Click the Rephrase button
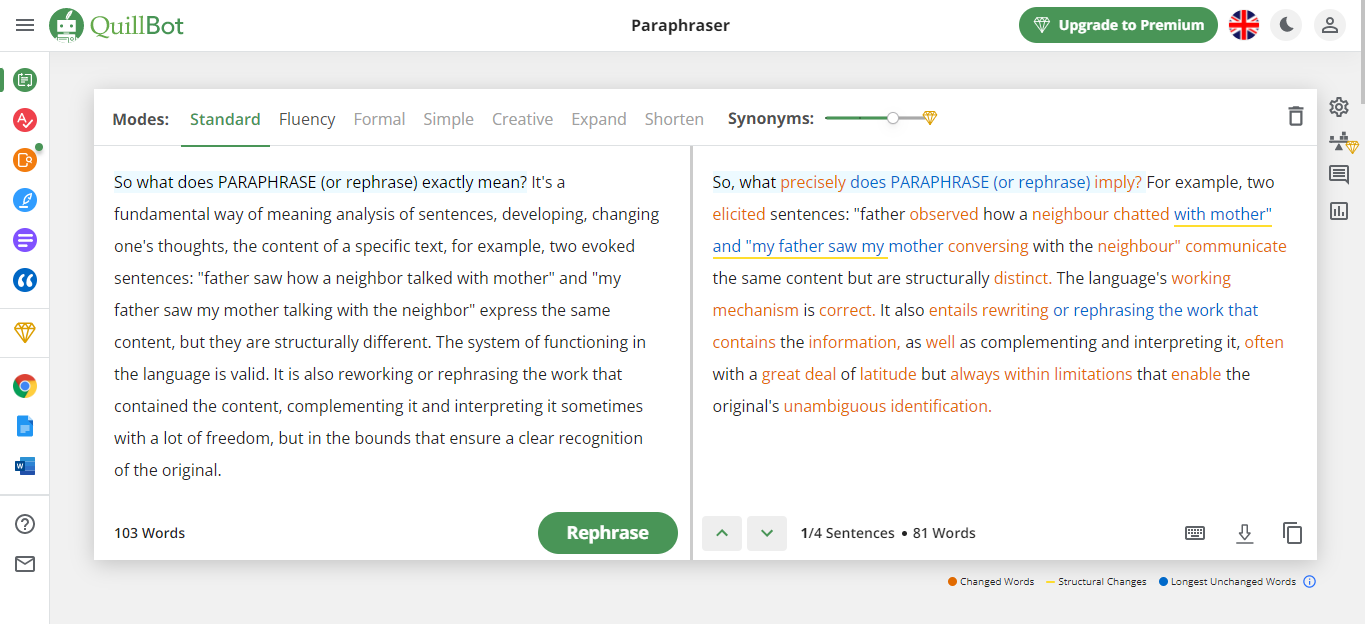 tap(608, 533)
